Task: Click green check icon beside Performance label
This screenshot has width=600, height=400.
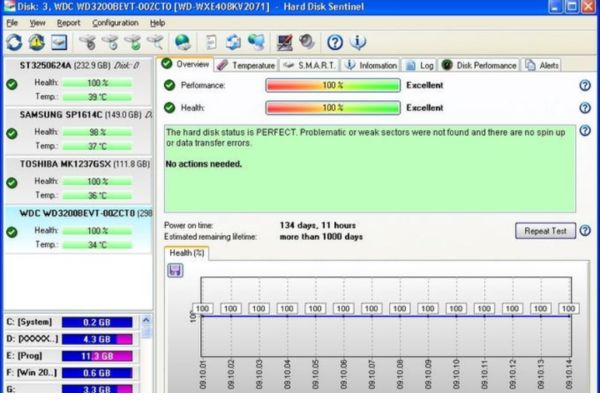Action: point(169,85)
